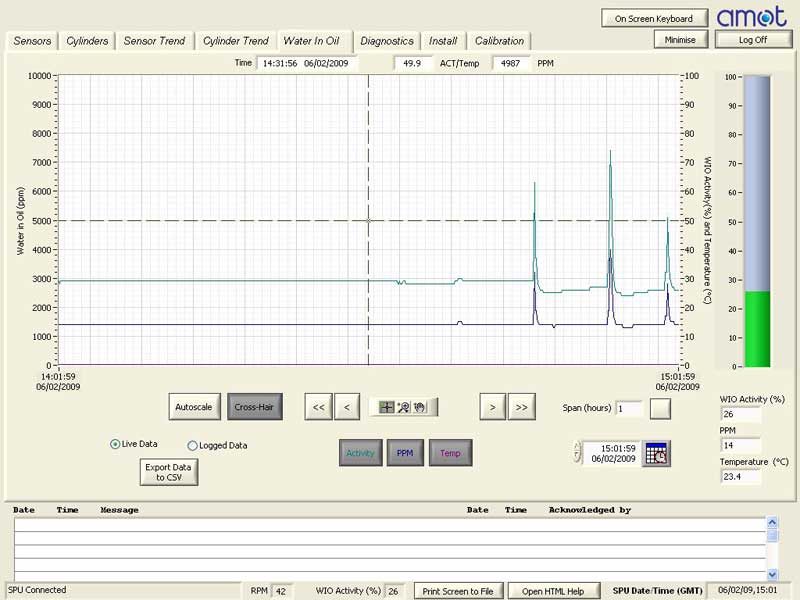Click the WIO Activity (%) readout under the gauge
Viewport: 800px width, 600px height.
(740, 414)
